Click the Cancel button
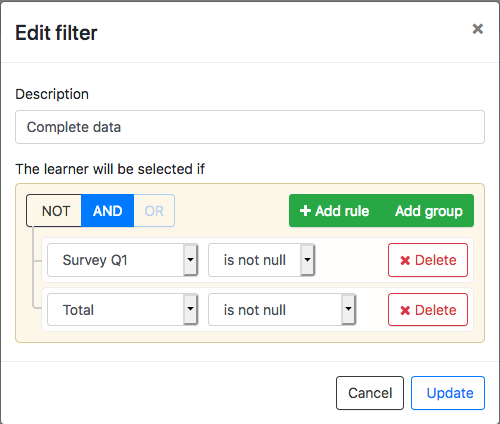This screenshot has height=424, width=500. coord(370,393)
